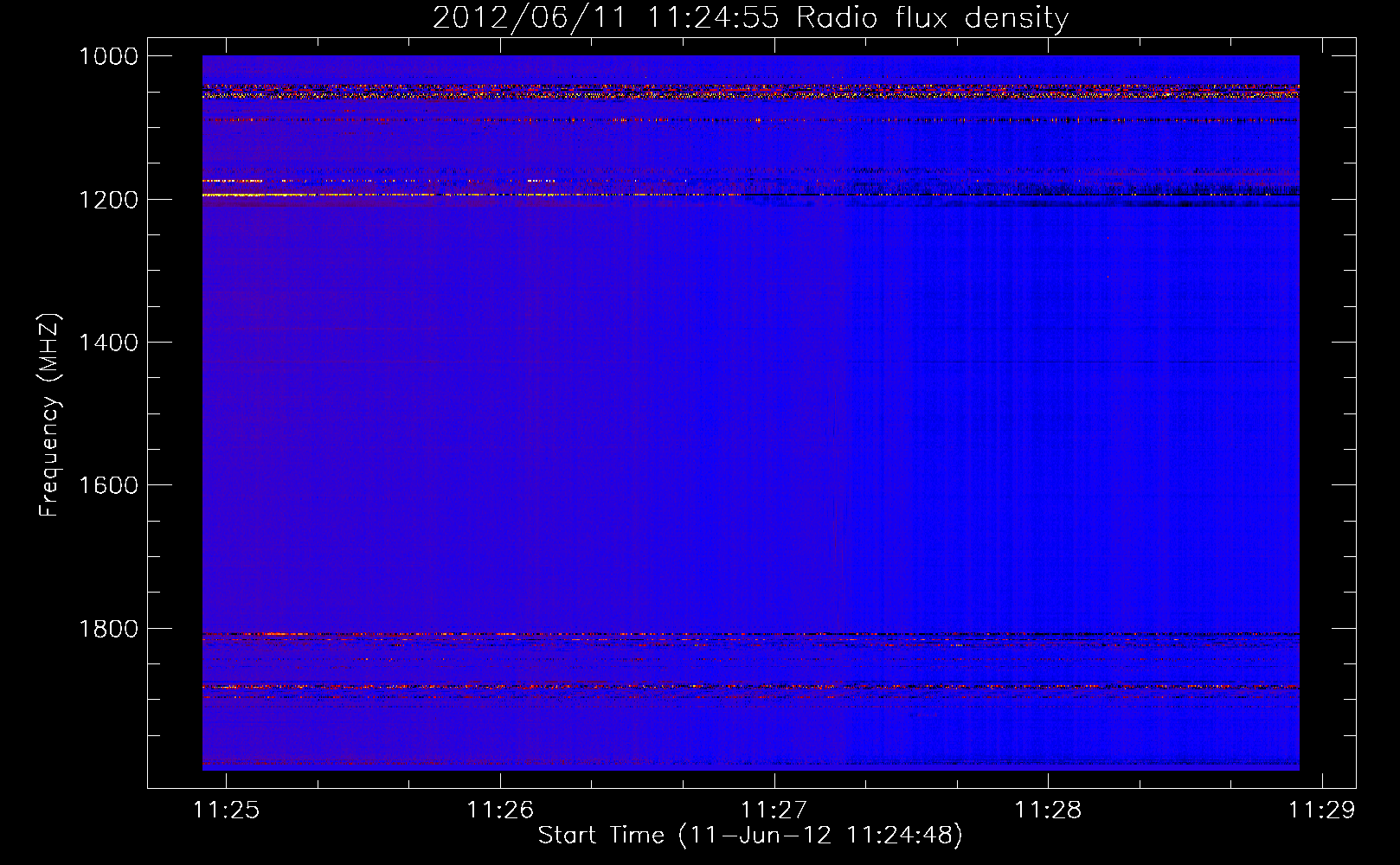Select the 1800 frequency tick label
Image resolution: width=1400 pixels, height=865 pixels.
click(108, 629)
